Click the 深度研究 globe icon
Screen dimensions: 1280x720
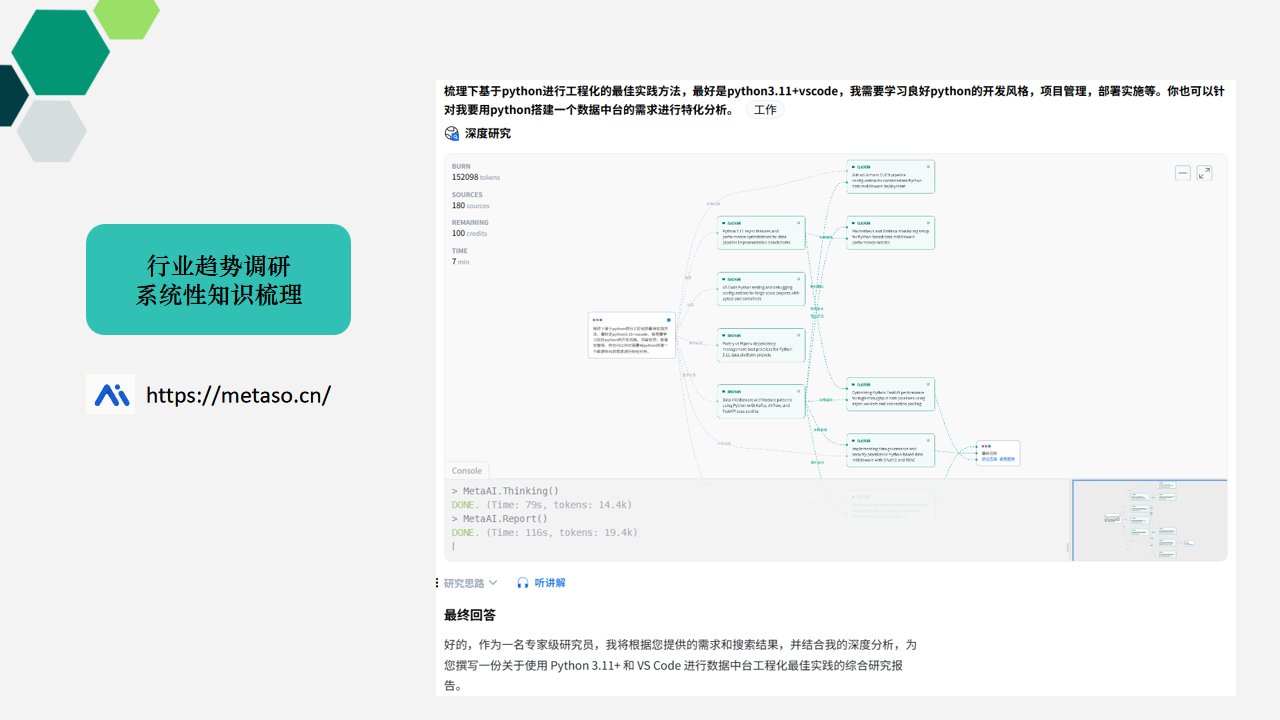(x=452, y=133)
